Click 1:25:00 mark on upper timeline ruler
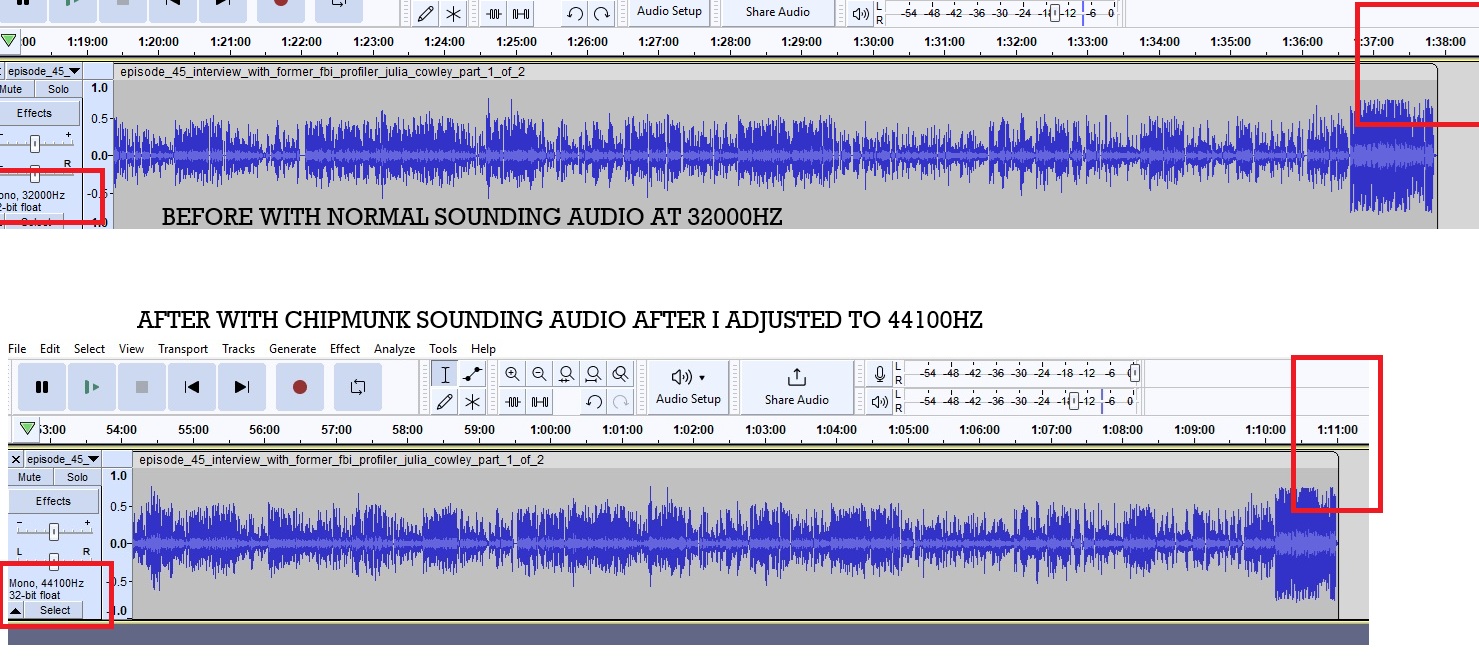 [516, 41]
